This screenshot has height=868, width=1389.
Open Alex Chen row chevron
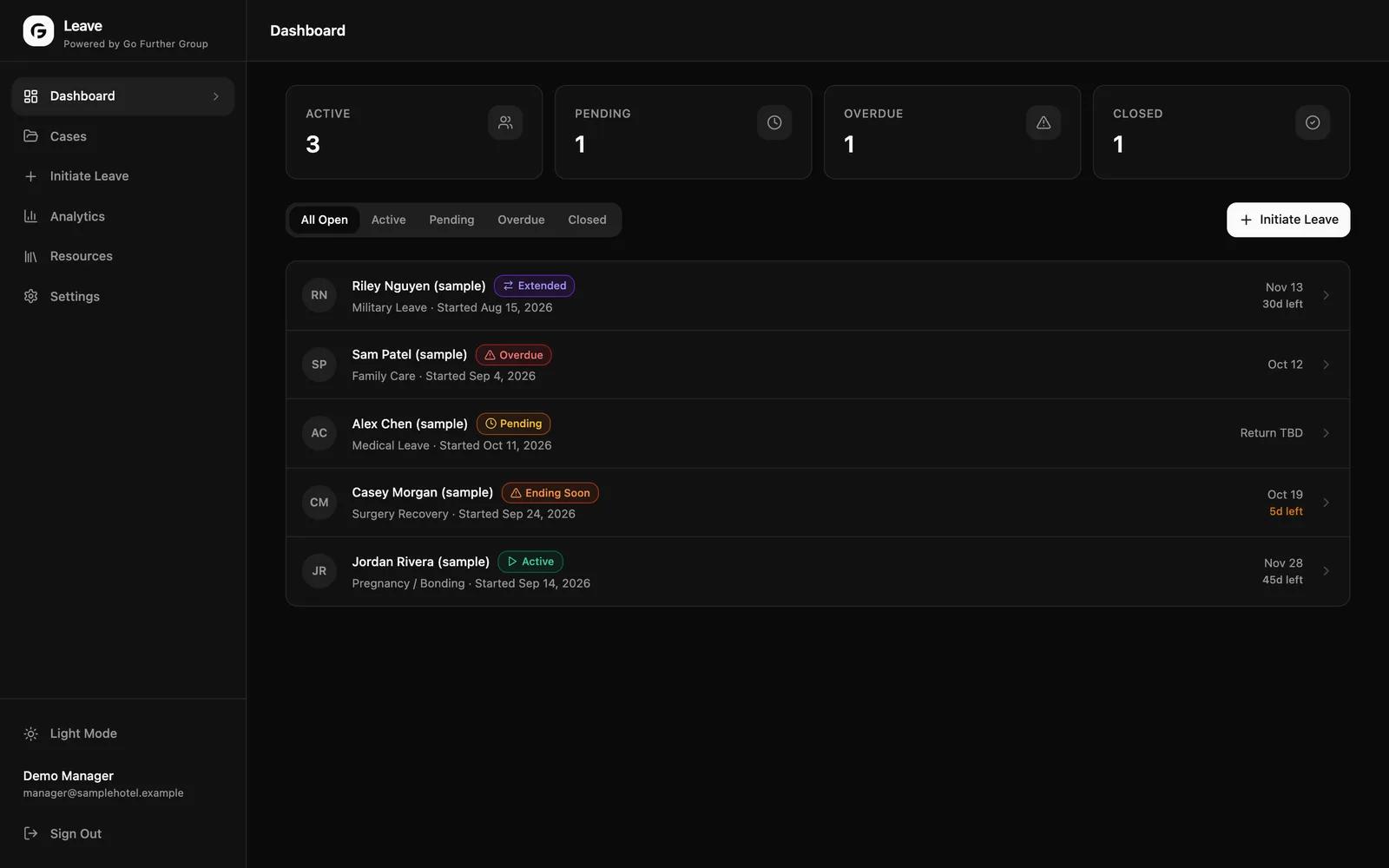point(1326,433)
